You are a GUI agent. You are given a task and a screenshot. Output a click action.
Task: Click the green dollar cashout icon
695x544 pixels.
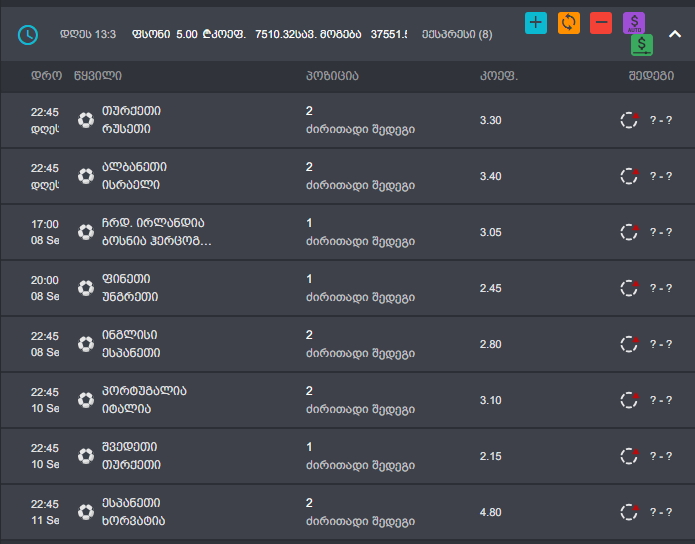[642, 45]
